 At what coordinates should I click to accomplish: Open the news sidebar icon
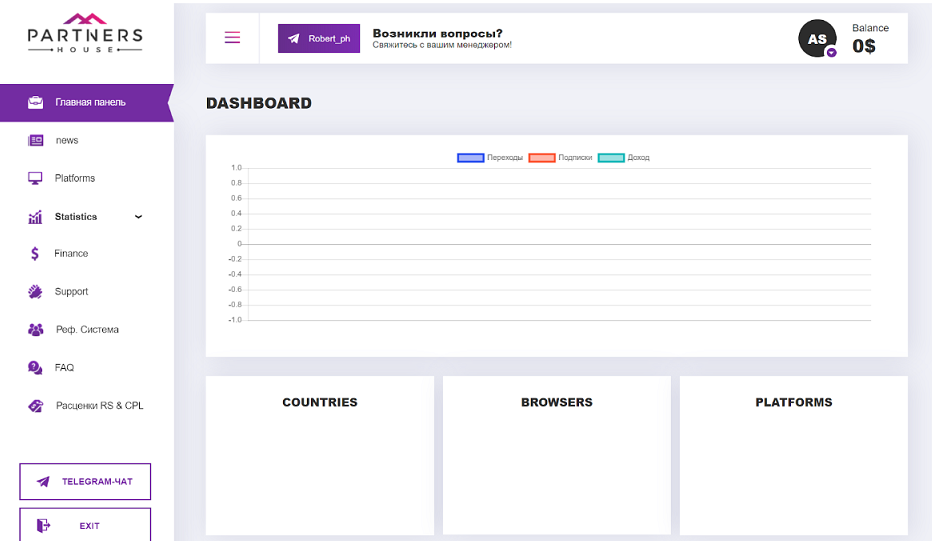(x=36, y=140)
